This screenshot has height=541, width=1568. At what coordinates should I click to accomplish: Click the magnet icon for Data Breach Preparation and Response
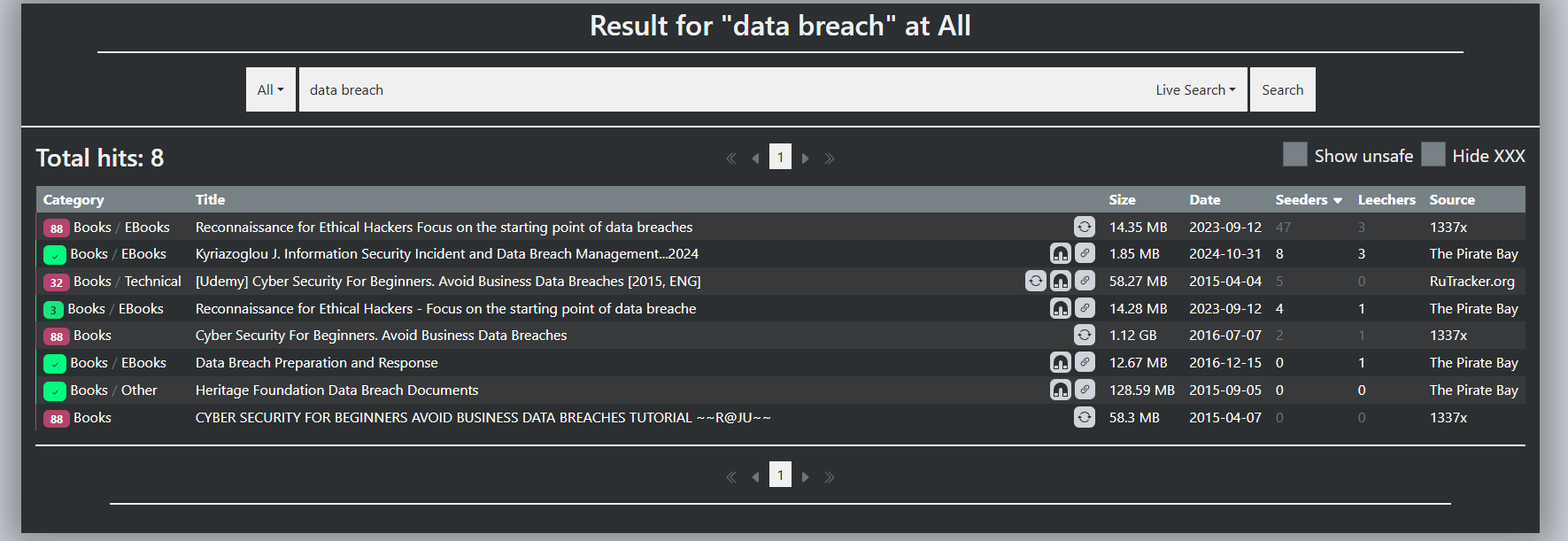tap(1060, 362)
